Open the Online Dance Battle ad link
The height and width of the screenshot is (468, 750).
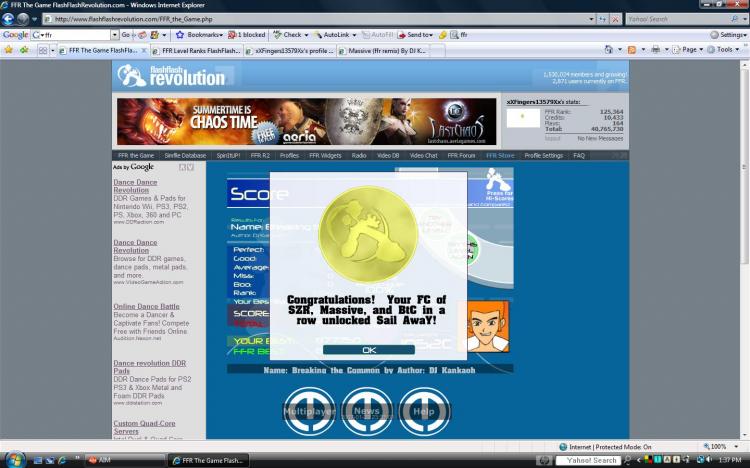coord(146,306)
